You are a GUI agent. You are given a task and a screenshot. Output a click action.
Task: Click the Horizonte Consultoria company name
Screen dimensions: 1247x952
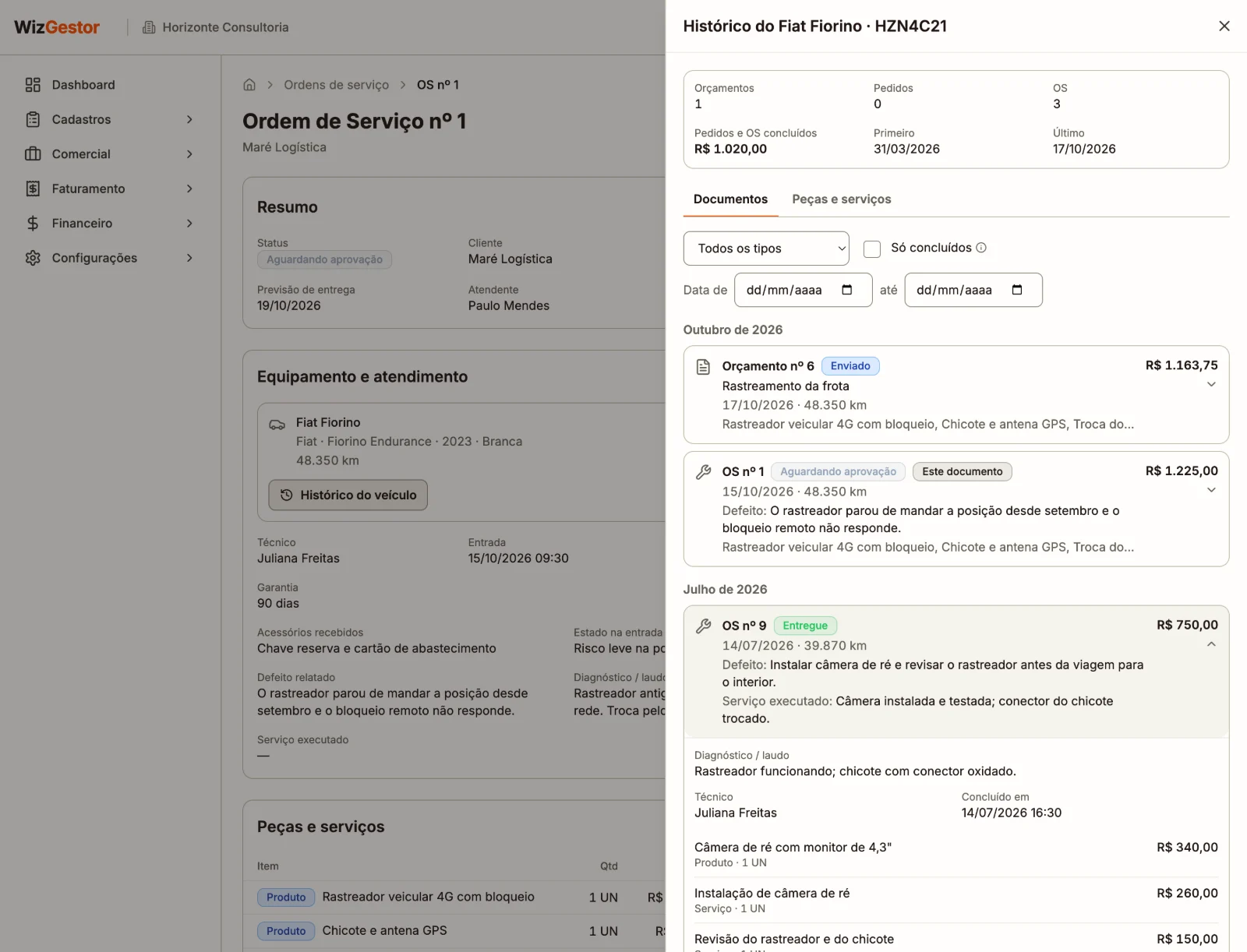[x=225, y=27]
